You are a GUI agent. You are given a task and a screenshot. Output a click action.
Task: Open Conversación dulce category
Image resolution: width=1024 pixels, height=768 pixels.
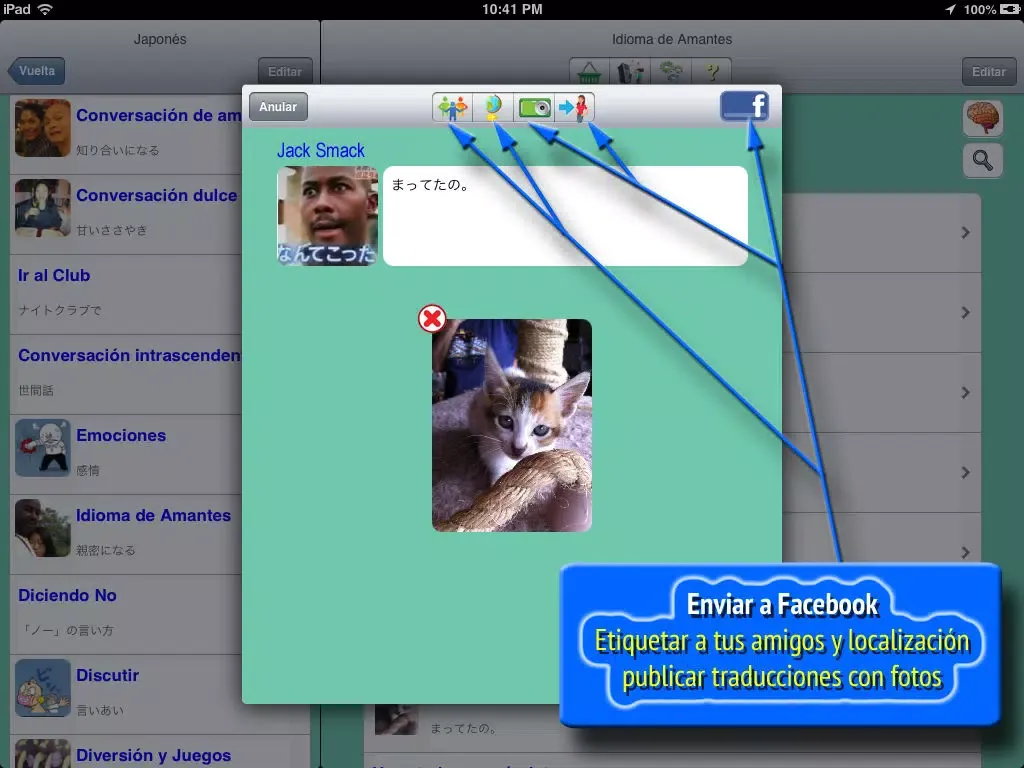[127, 214]
